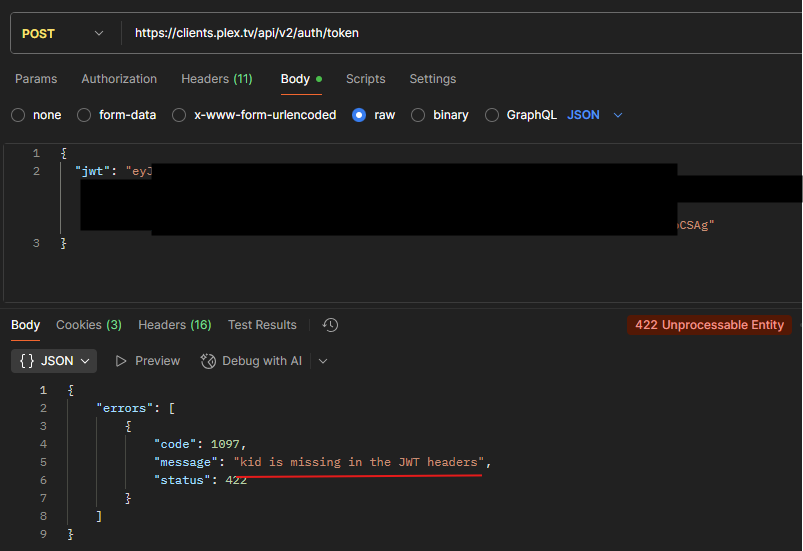Click the "message" key in response
Screen dimensions: 803x551
click(x=186, y=462)
